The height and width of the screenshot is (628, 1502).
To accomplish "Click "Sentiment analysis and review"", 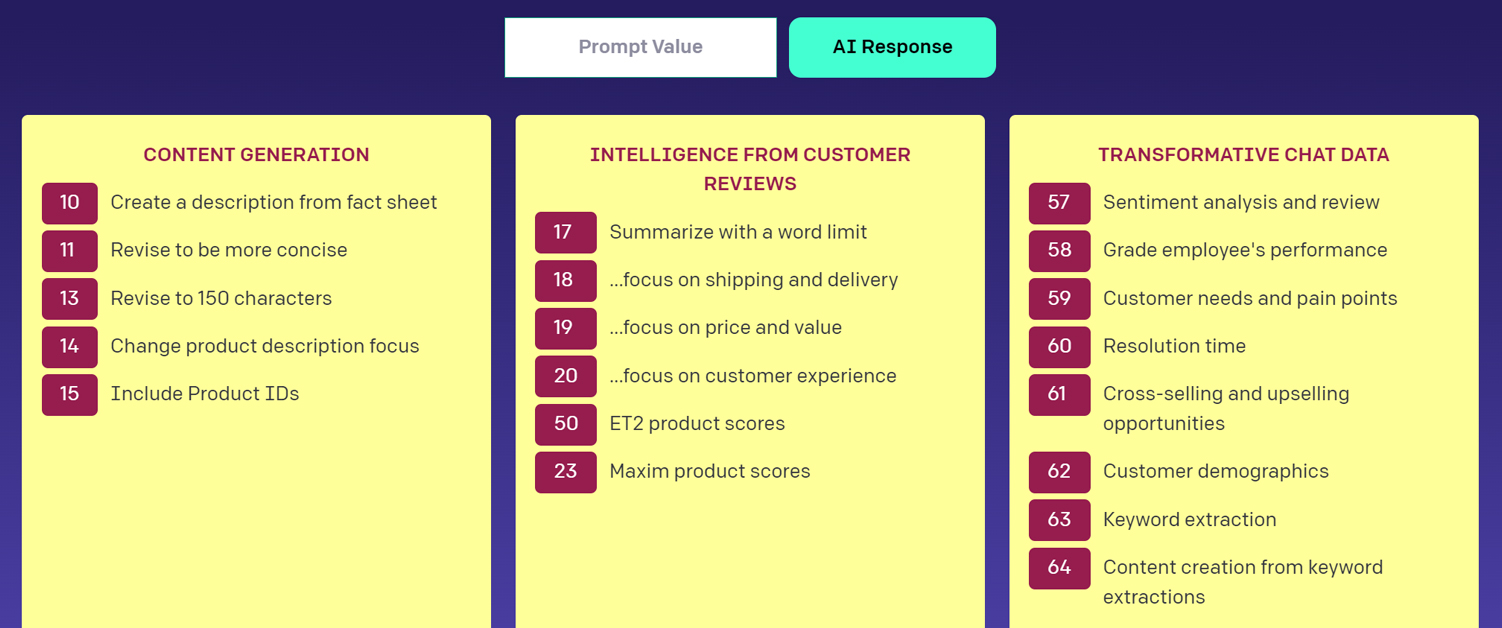I will pyautogui.click(x=1240, y=202).
